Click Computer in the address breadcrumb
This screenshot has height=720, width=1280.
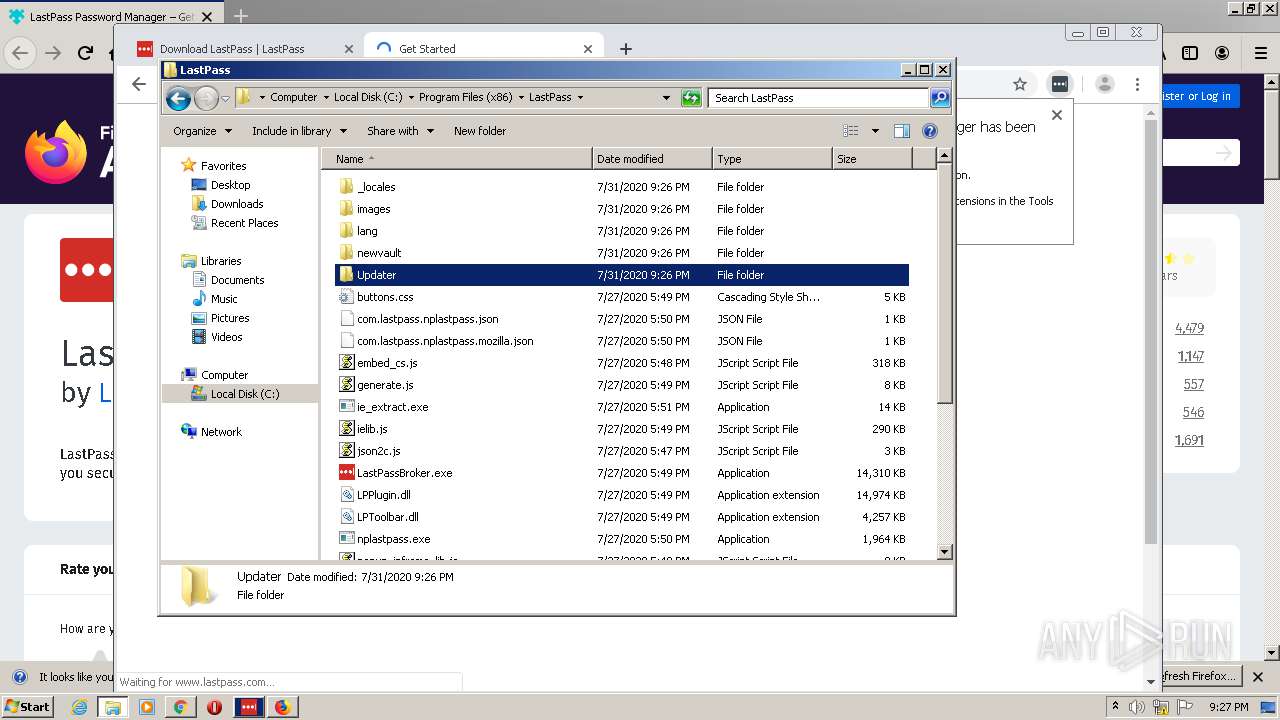(294, 98)
